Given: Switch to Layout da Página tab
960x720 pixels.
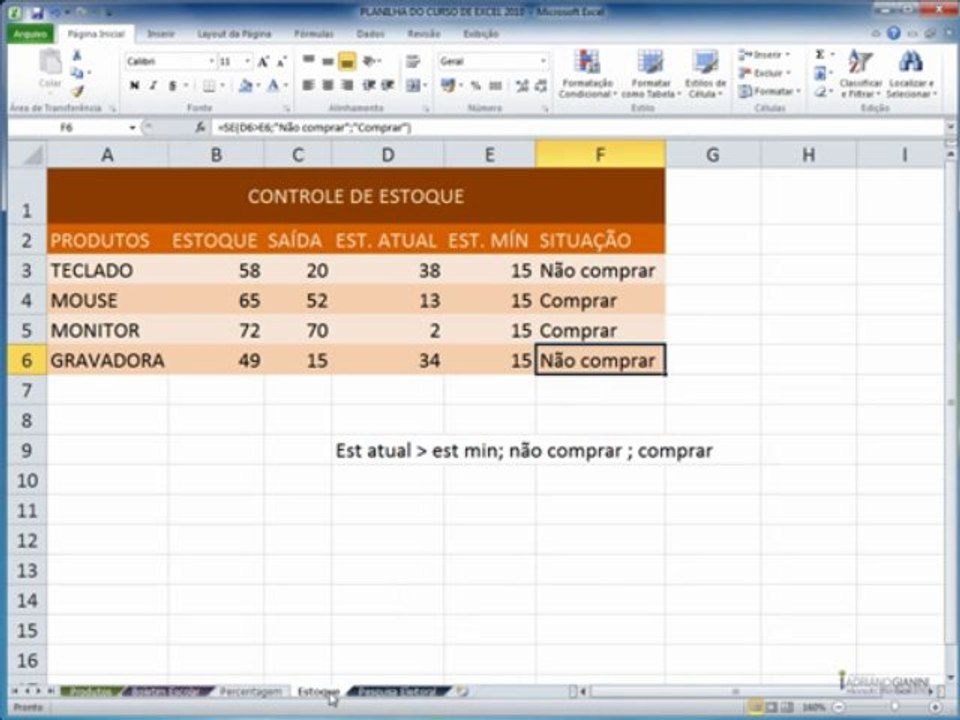Looking at the screenshot, I should click(x=234, y=34).
